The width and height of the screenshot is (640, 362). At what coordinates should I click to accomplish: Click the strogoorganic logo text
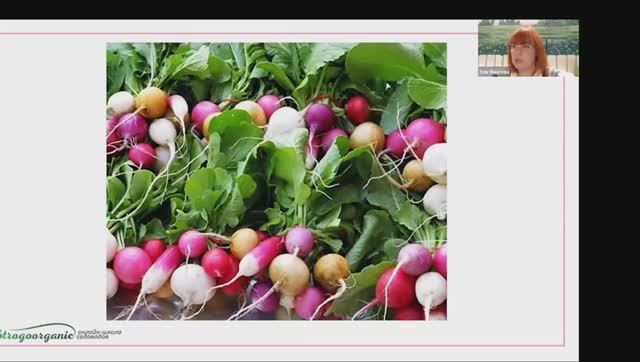point(38,334)
